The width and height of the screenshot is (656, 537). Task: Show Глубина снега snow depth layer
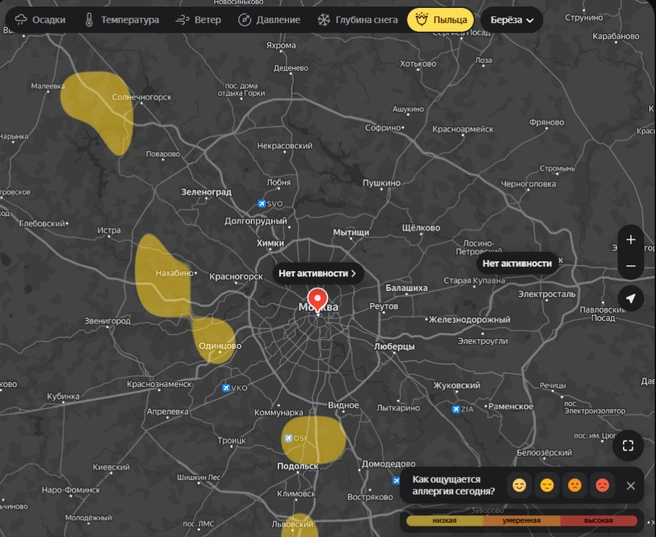357,20
